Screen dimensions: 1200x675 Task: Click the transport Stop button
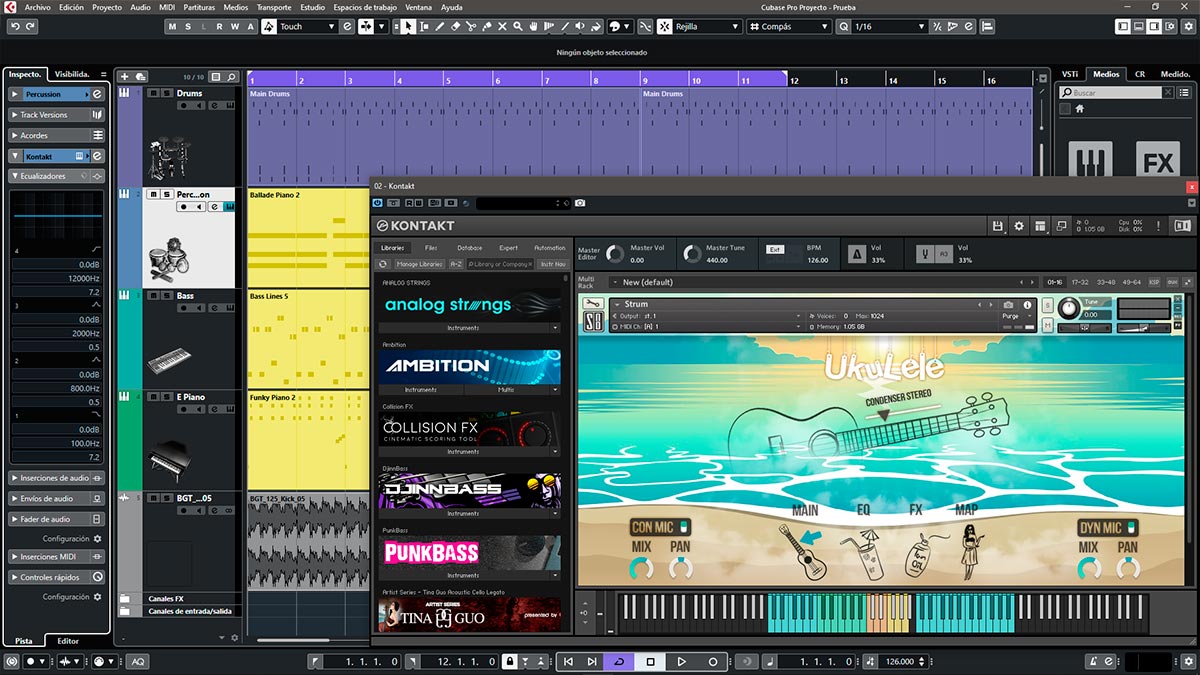650,661
